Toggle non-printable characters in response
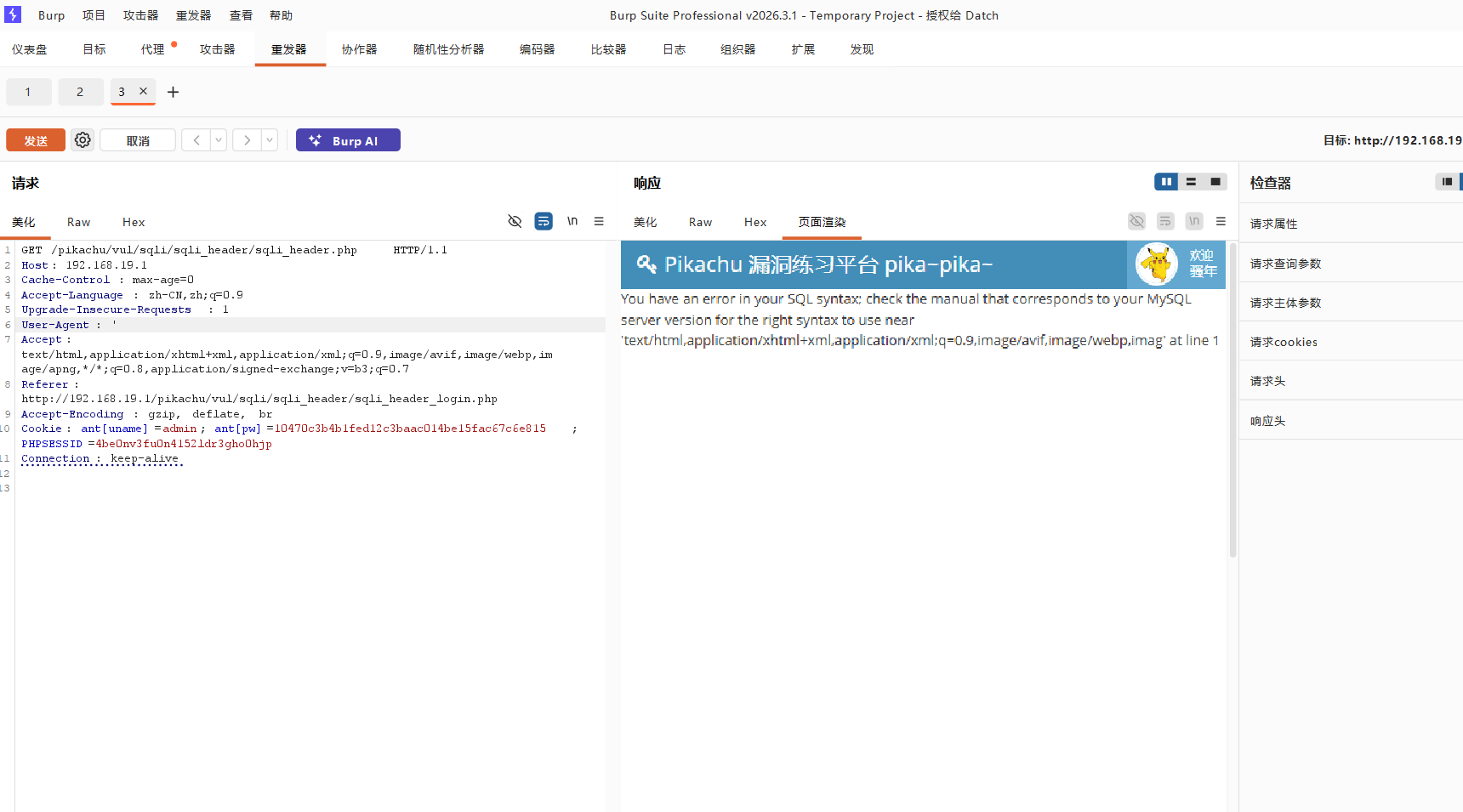The image size is (1463, 812). [1136, 221]
